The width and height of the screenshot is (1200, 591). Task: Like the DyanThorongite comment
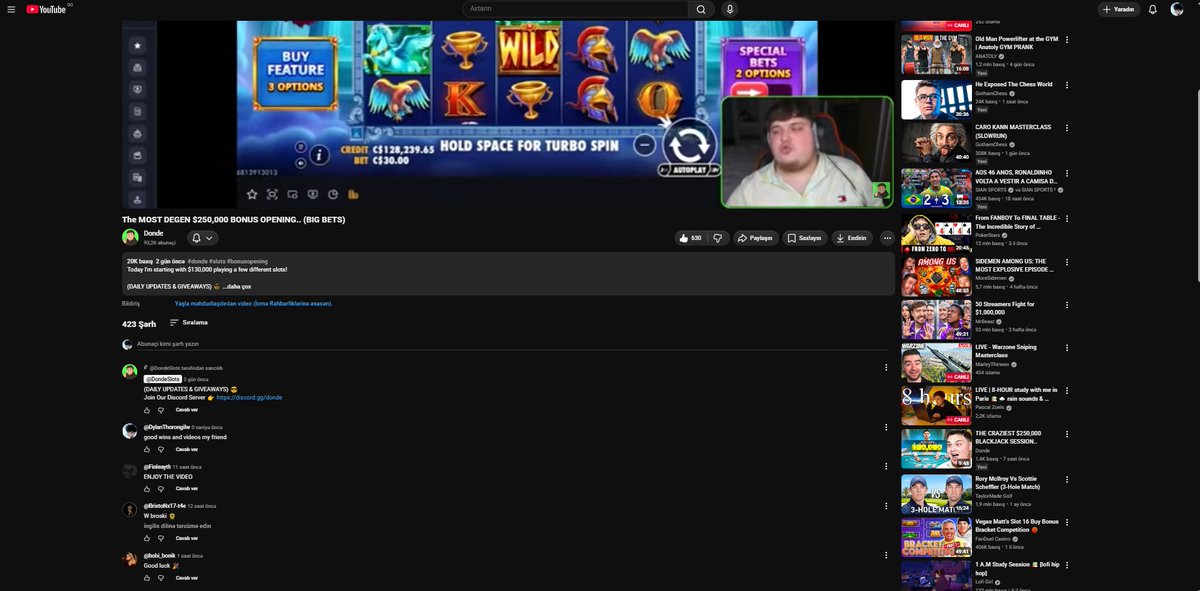point(147,450)
